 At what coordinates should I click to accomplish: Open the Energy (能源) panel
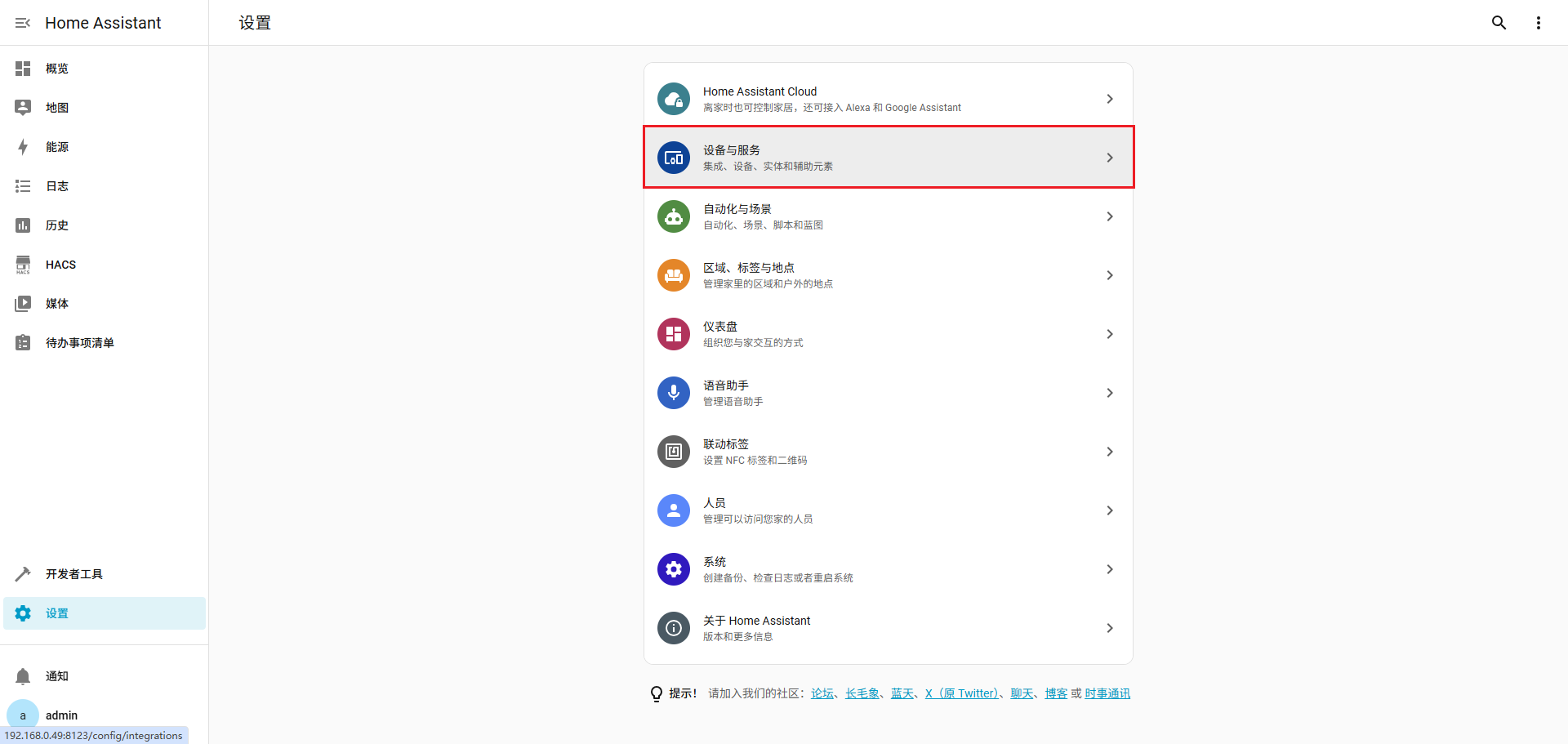[x=22, y=147]
